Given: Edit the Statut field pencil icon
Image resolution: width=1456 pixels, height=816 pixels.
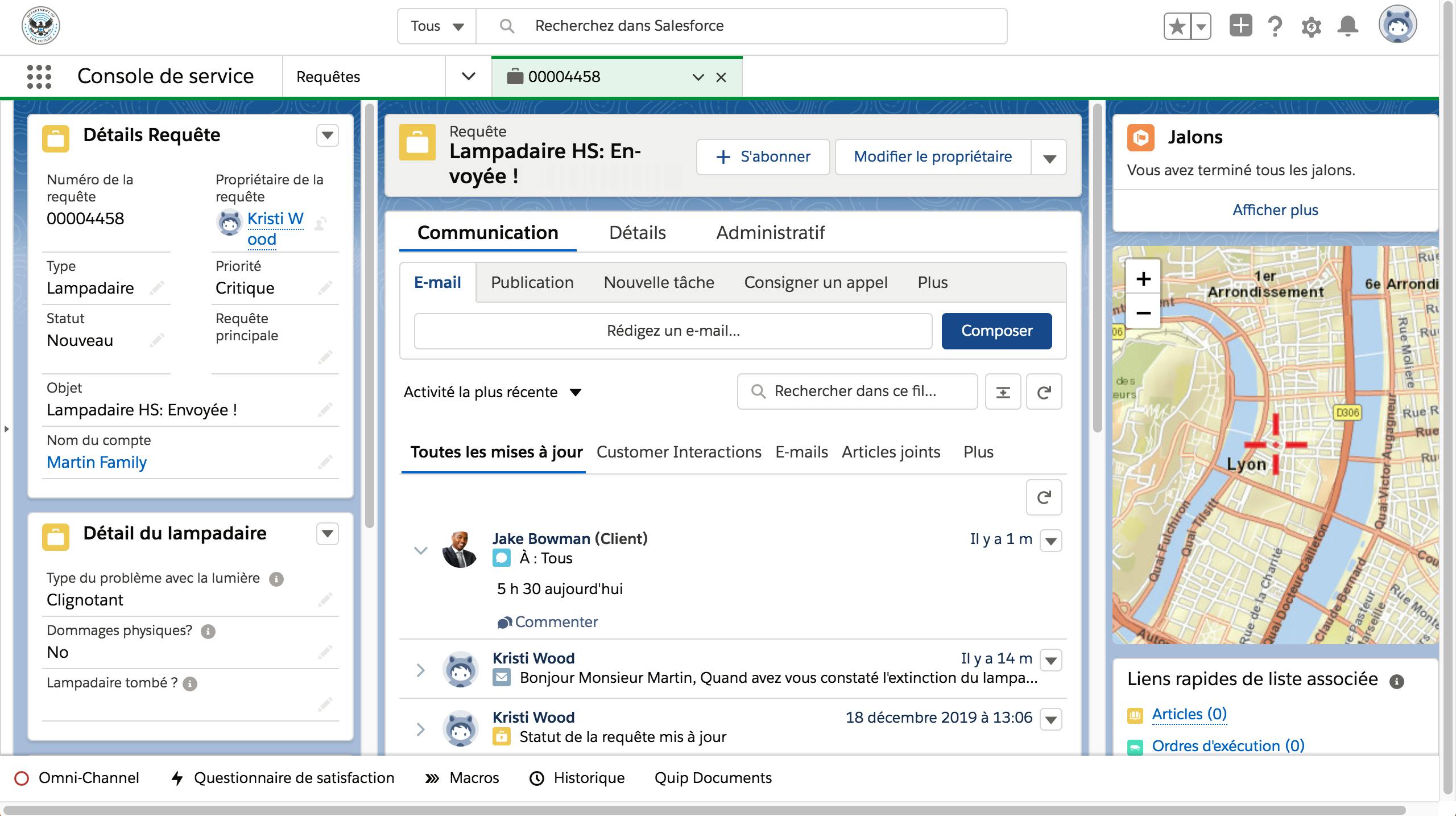Looking at the screenshot, I should 156,340.
